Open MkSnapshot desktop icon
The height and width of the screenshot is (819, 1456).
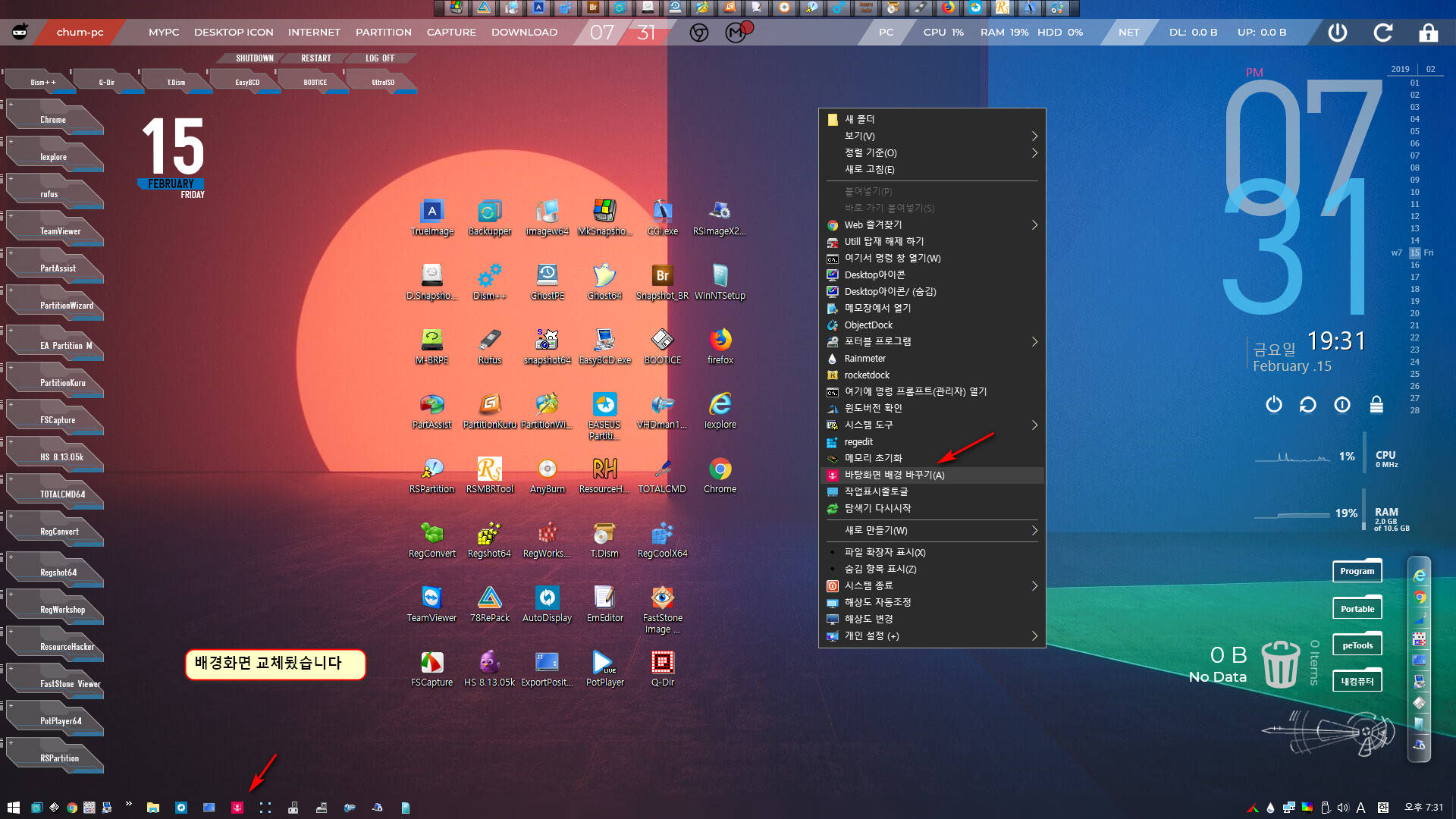click(x=604, y=218)
